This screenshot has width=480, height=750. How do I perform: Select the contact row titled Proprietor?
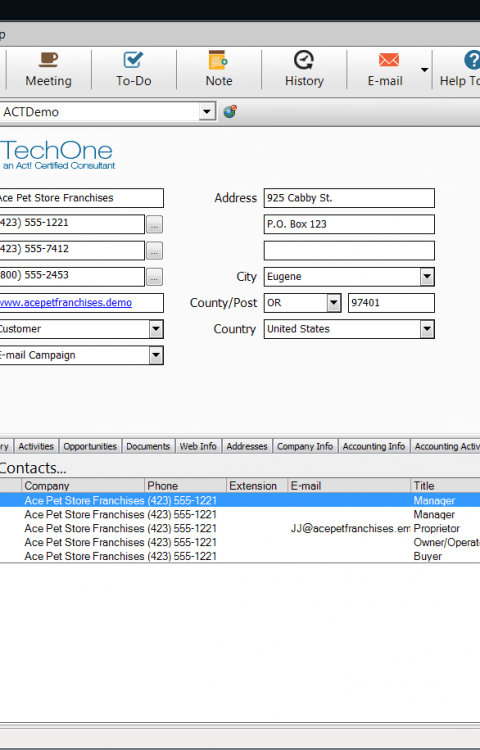pos(240,529)
